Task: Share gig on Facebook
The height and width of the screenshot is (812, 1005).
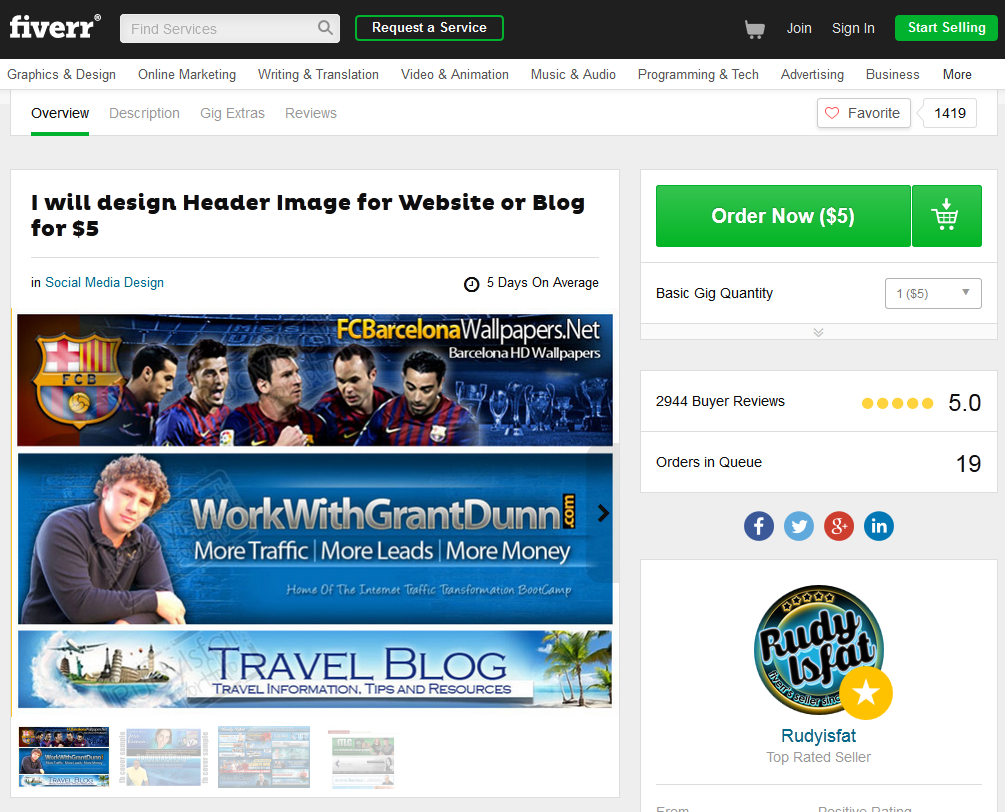Action: tap(759, 526)
